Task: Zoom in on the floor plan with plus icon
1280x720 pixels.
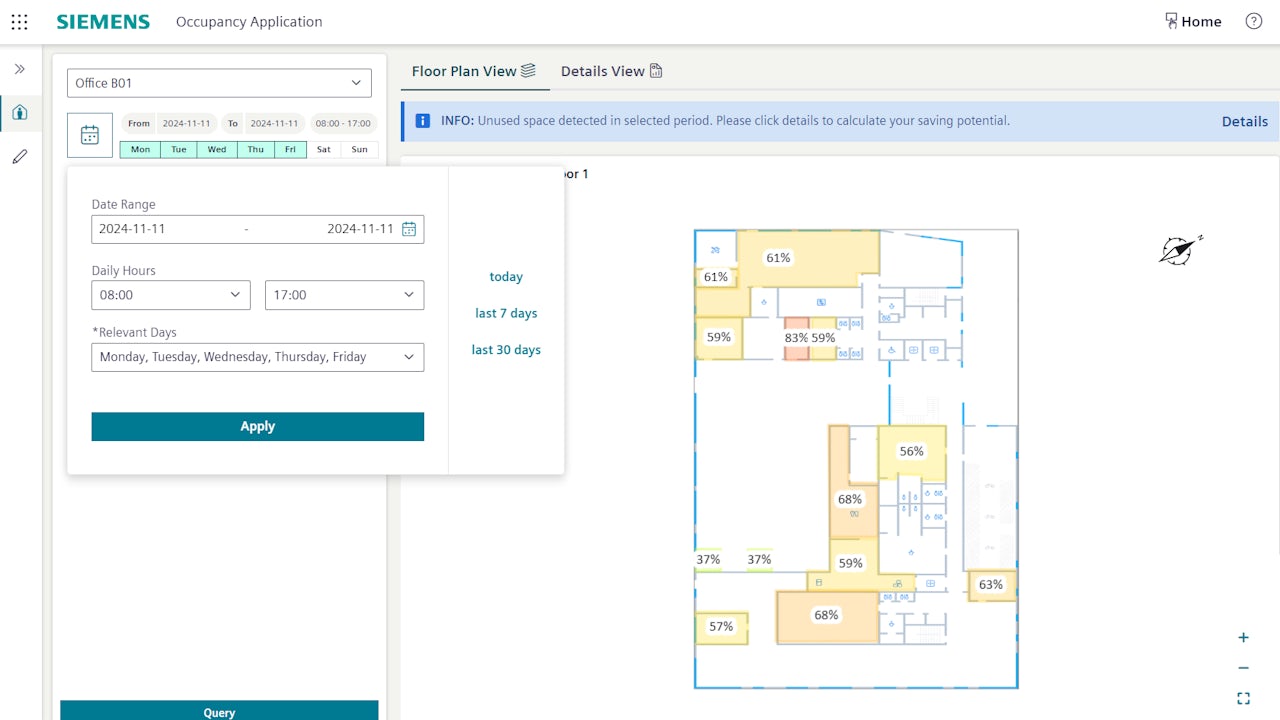Action: 1243,638
